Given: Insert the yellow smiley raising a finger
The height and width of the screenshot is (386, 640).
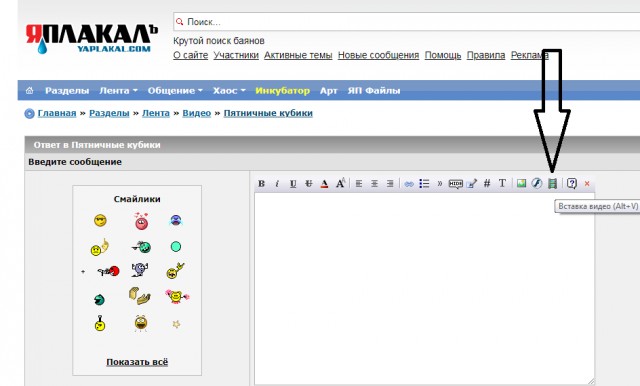Looking at the screenshot, I should (99, 247).
